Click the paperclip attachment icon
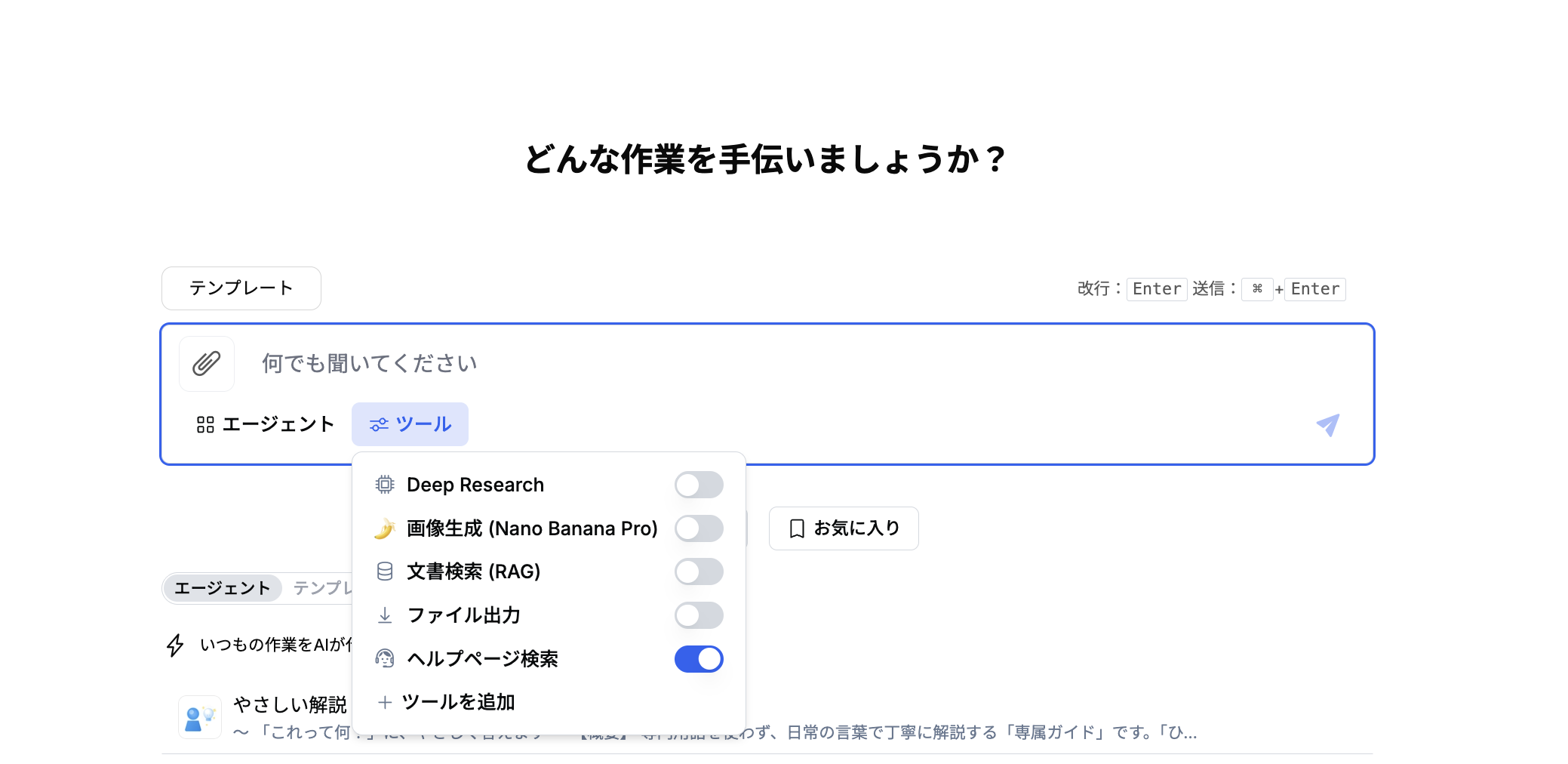This screenshot has height=764, width=1568. 207,364
